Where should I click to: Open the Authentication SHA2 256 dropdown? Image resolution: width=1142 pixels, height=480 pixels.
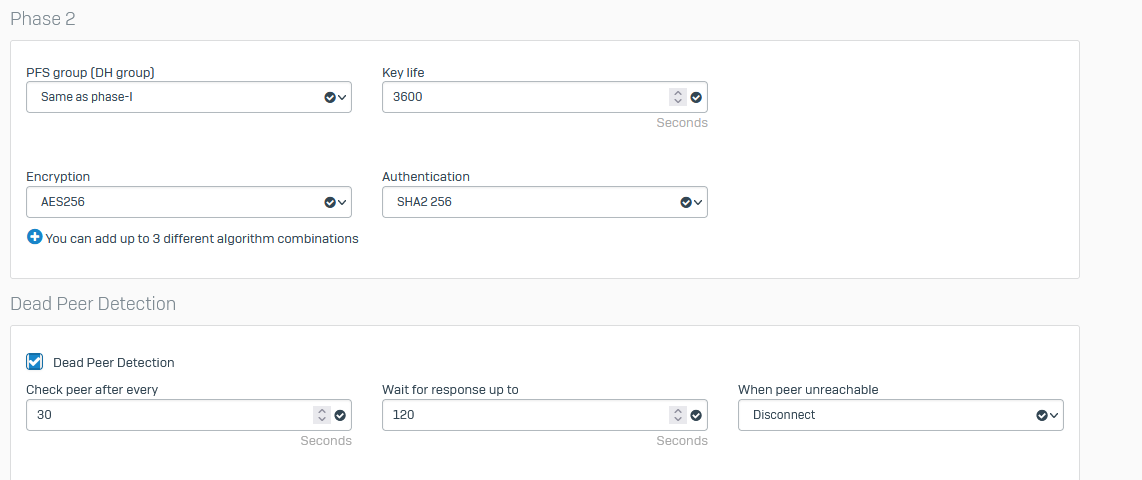[x=545, y=202]
